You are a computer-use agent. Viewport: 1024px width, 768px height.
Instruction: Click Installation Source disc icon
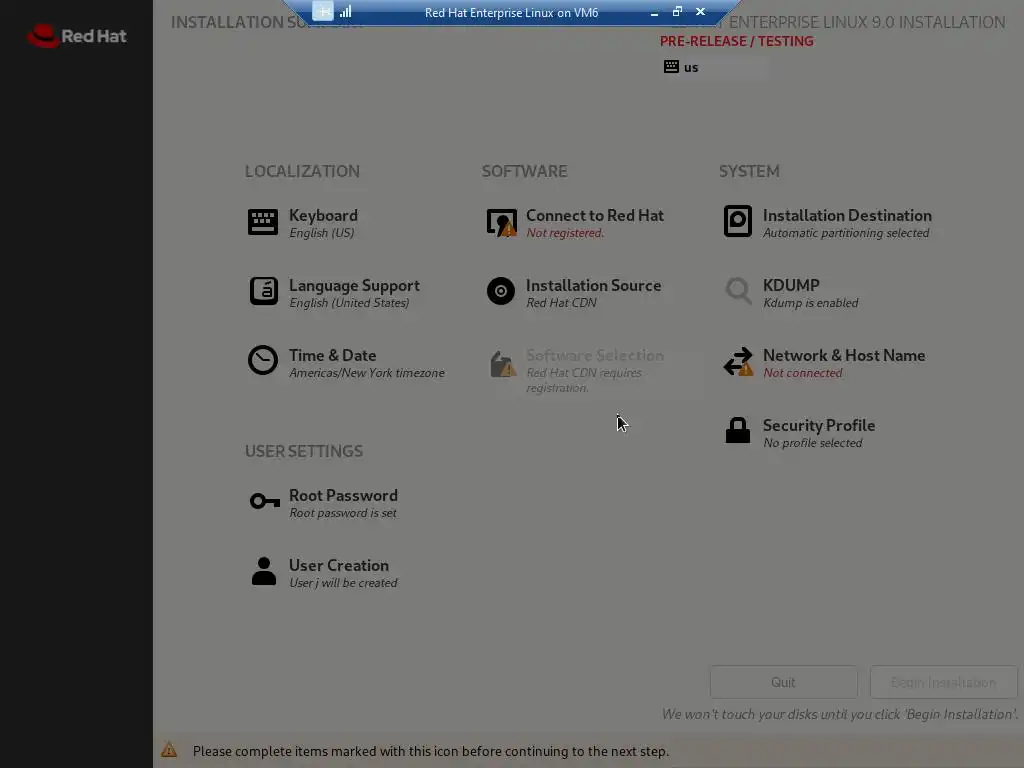tap(501, 291)
